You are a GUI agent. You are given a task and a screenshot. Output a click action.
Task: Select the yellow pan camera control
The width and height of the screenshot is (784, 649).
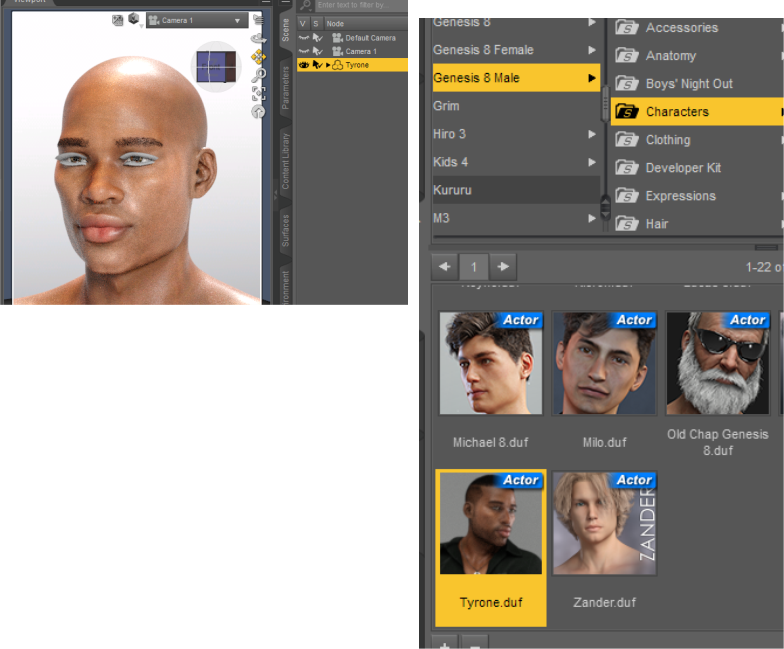pos(258,57)
